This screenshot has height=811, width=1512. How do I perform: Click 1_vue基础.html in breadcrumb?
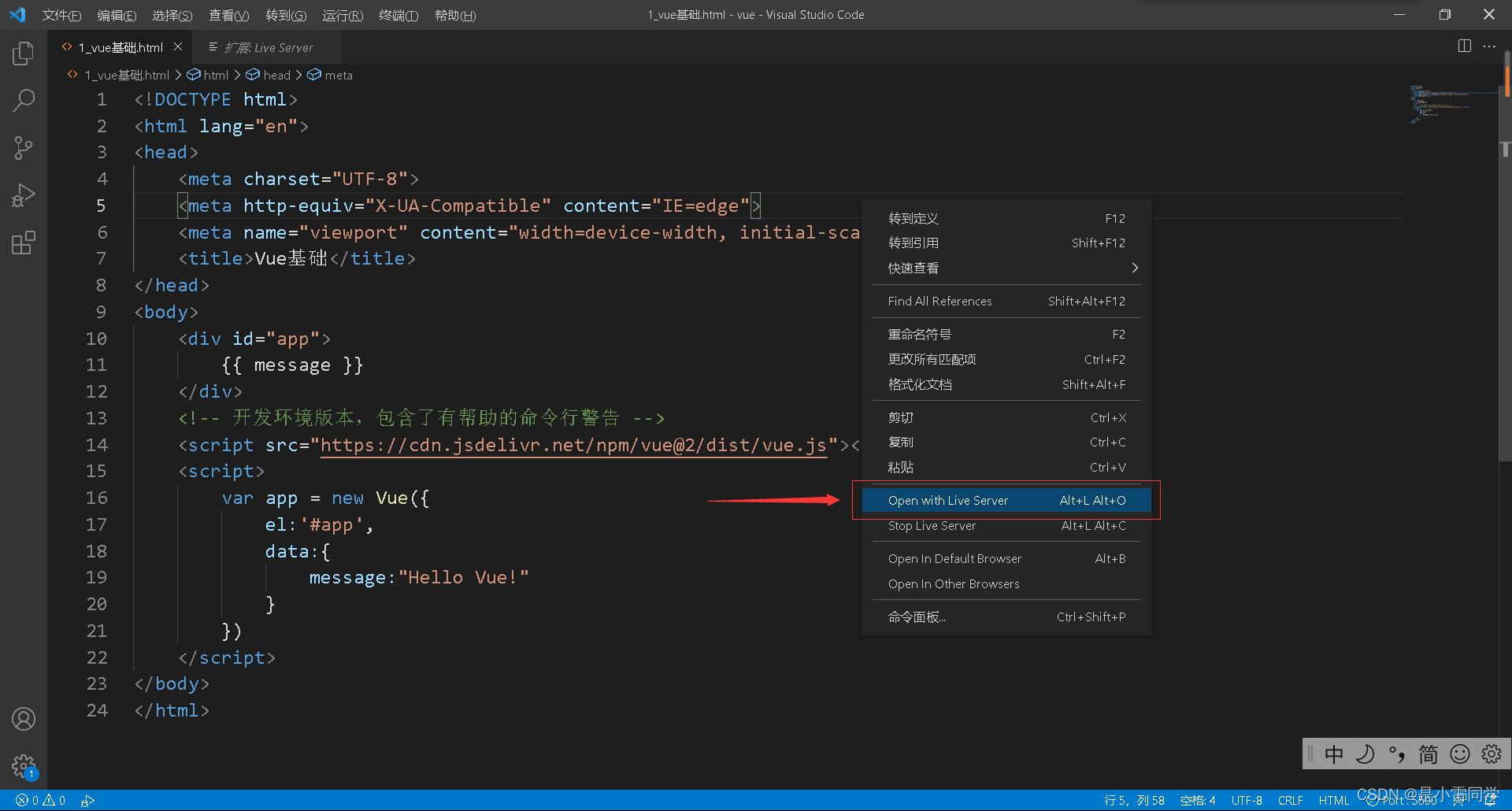126,75
